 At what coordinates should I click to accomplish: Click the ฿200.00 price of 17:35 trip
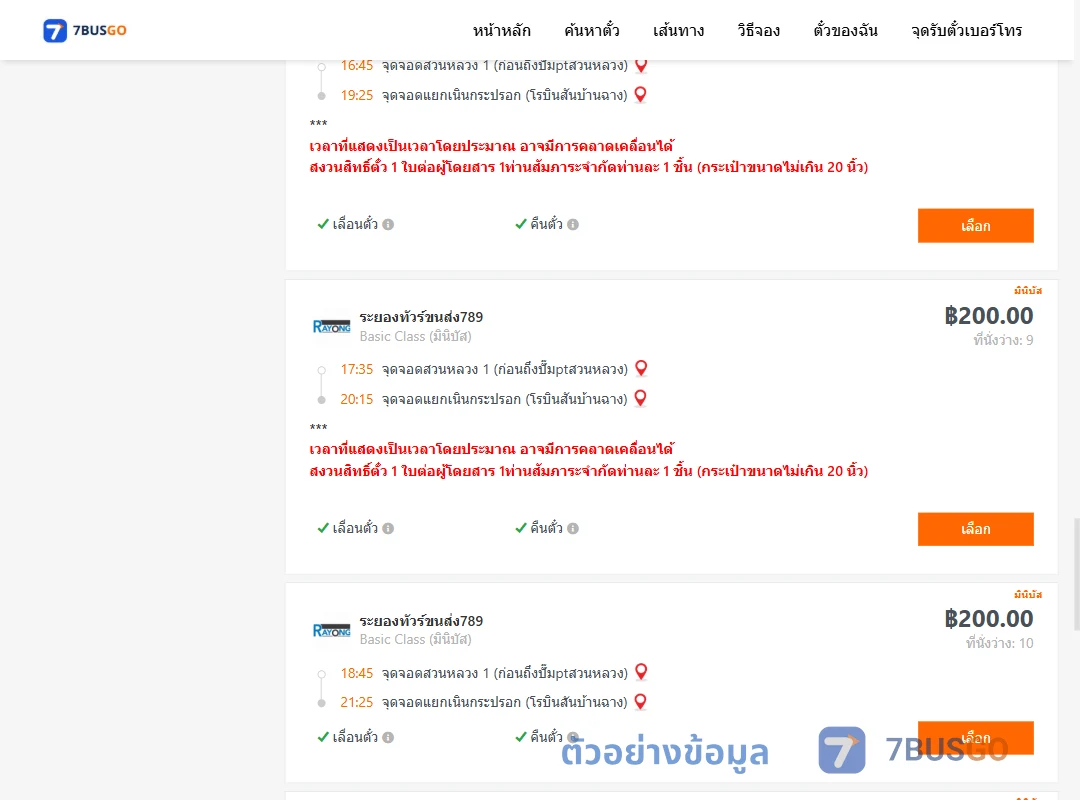click(988, 316)
